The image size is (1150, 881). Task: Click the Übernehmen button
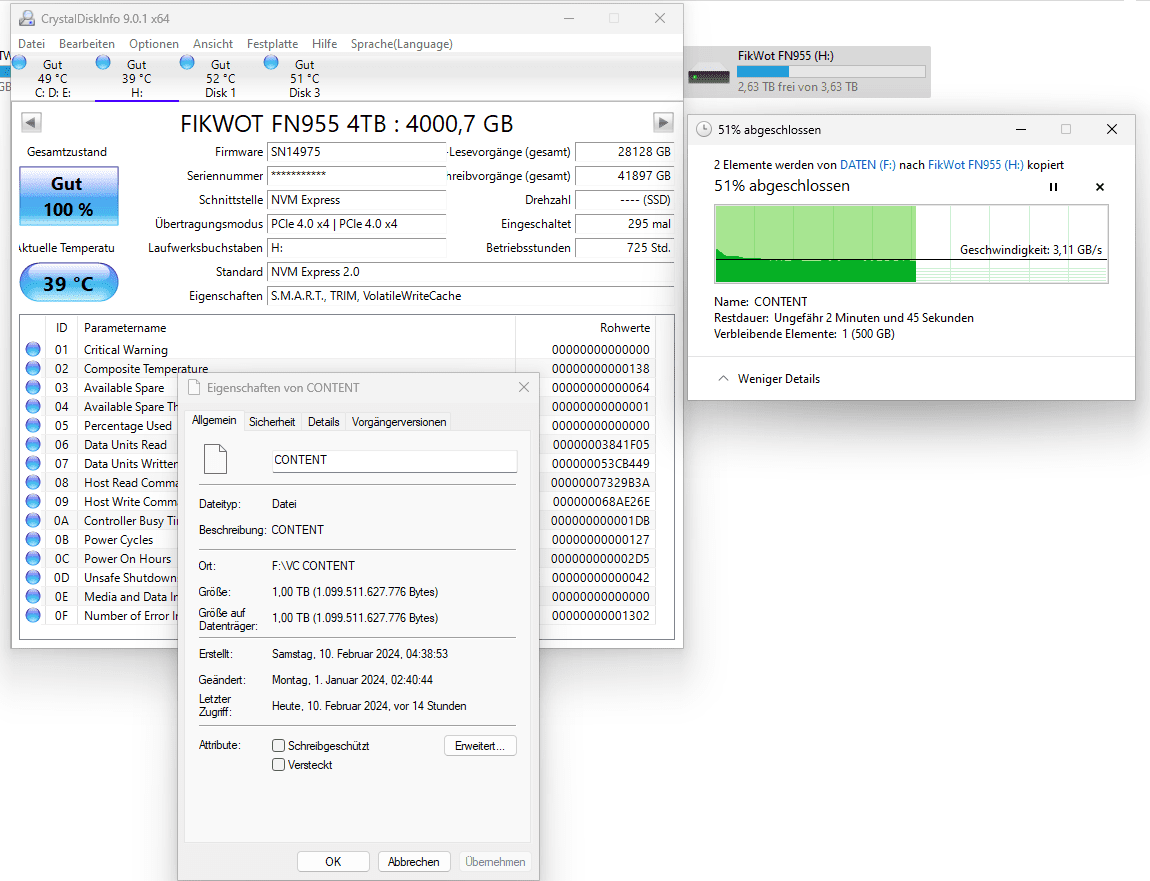click(x=495, y=861)
